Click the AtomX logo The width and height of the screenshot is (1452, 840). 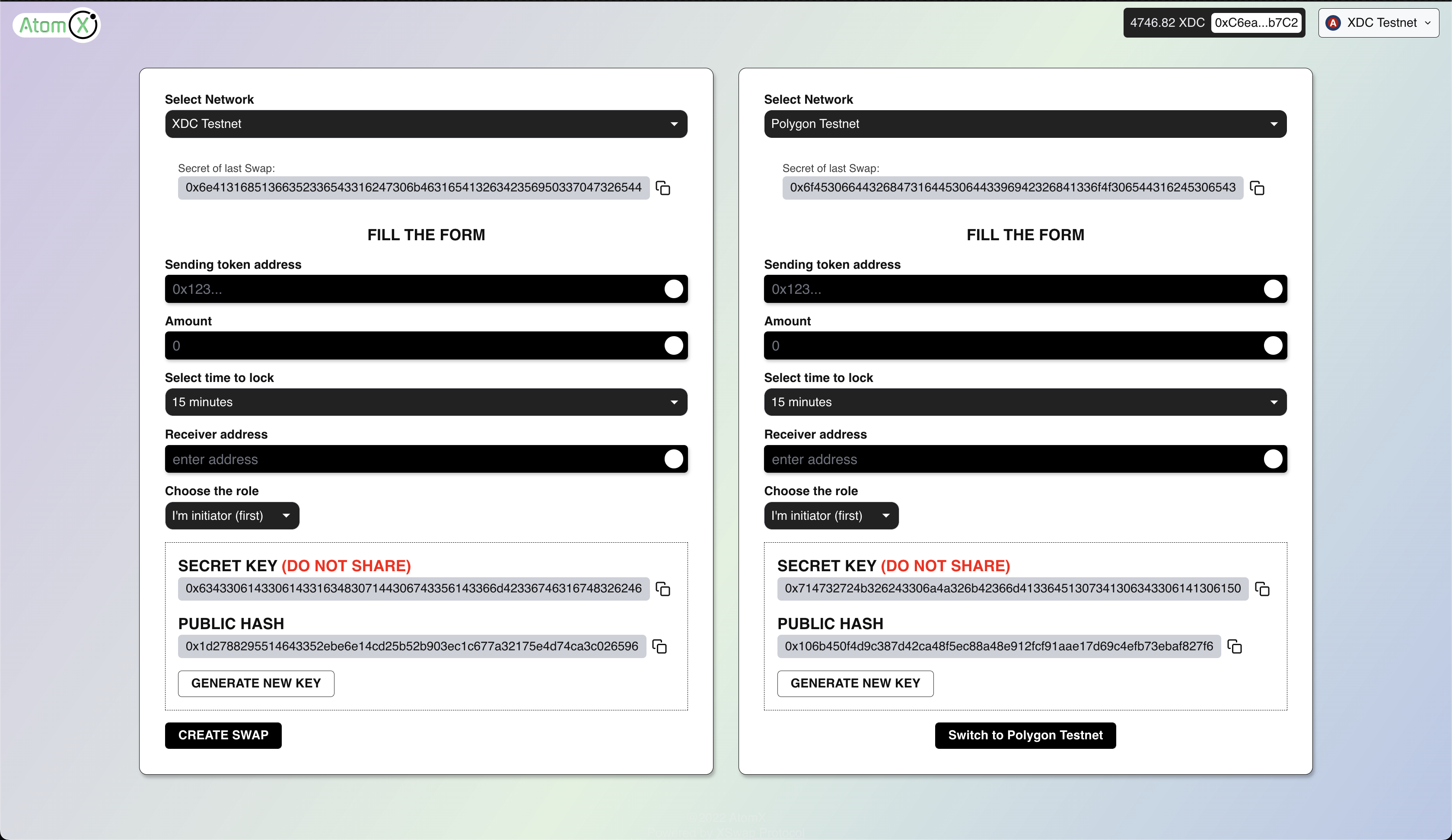(x=57, y=25)
